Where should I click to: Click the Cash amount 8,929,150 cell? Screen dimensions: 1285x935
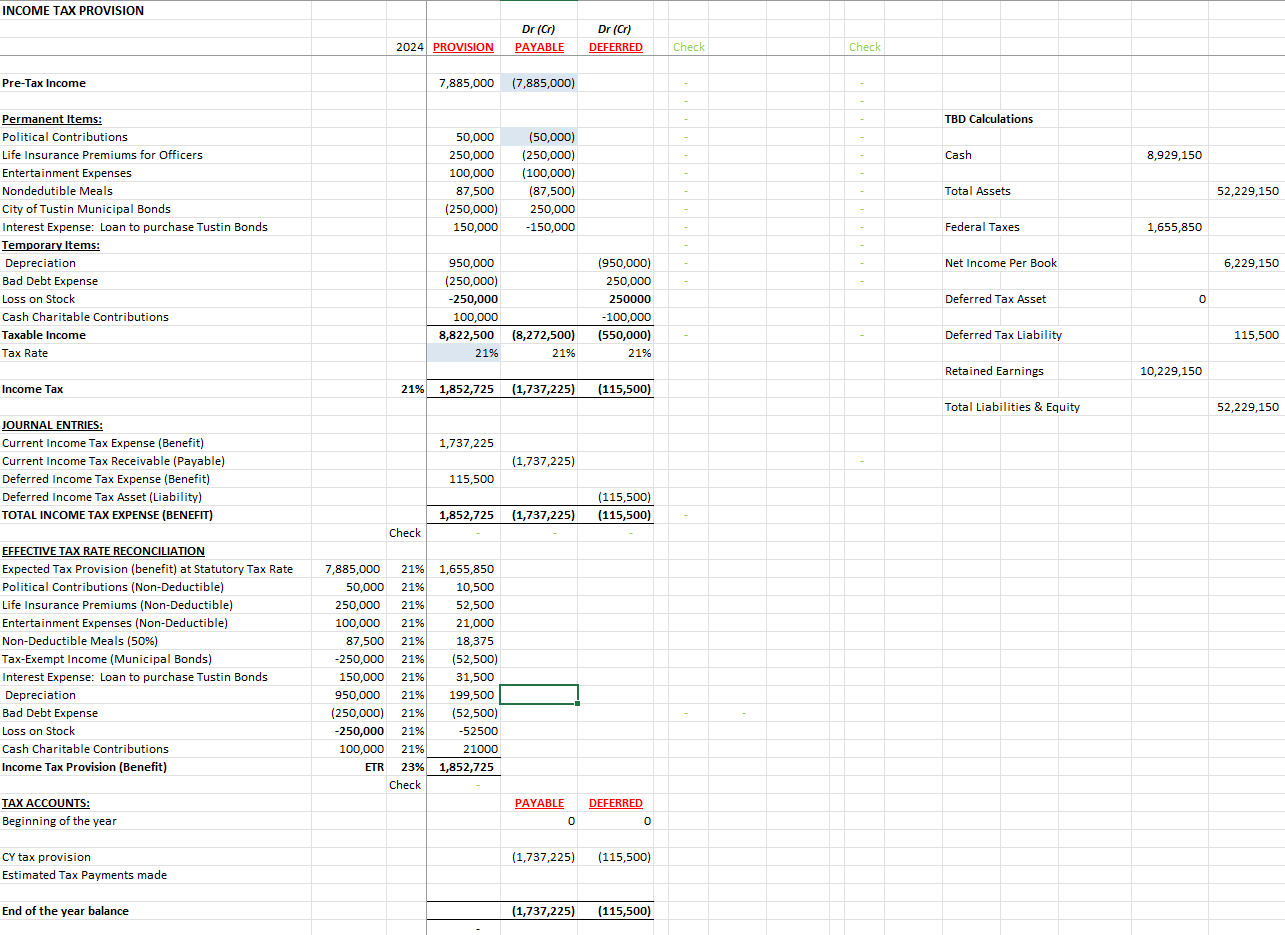pos(1175,155)
